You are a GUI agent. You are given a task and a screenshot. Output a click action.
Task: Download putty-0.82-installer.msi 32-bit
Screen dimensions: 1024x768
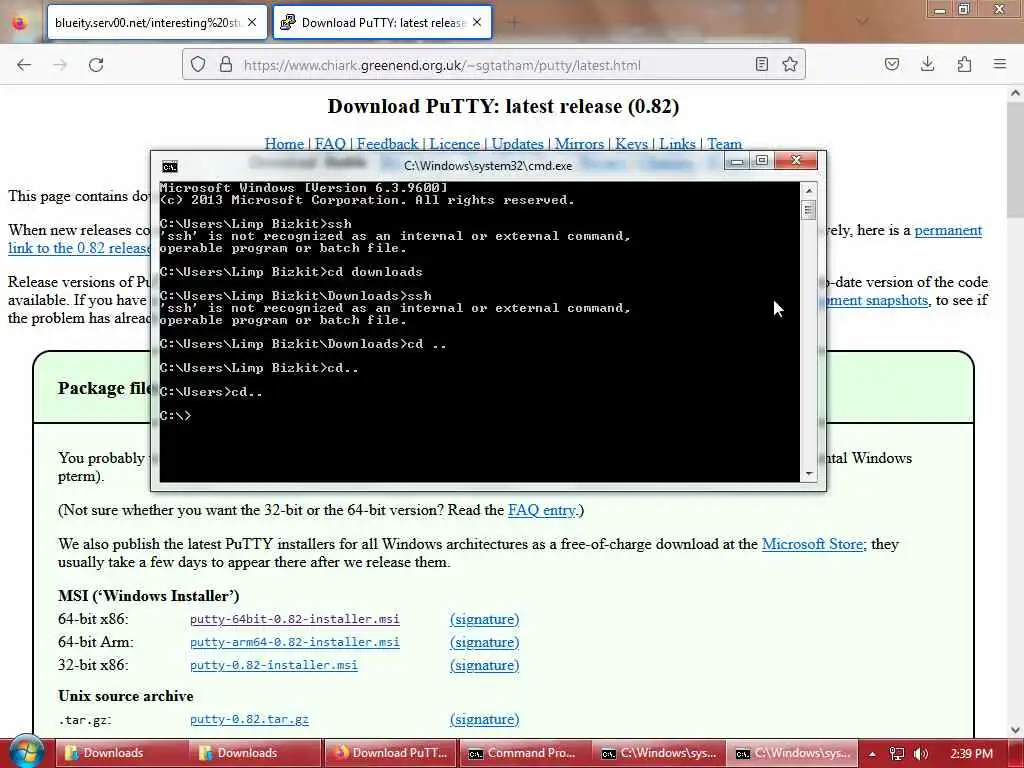coord(274,665)
